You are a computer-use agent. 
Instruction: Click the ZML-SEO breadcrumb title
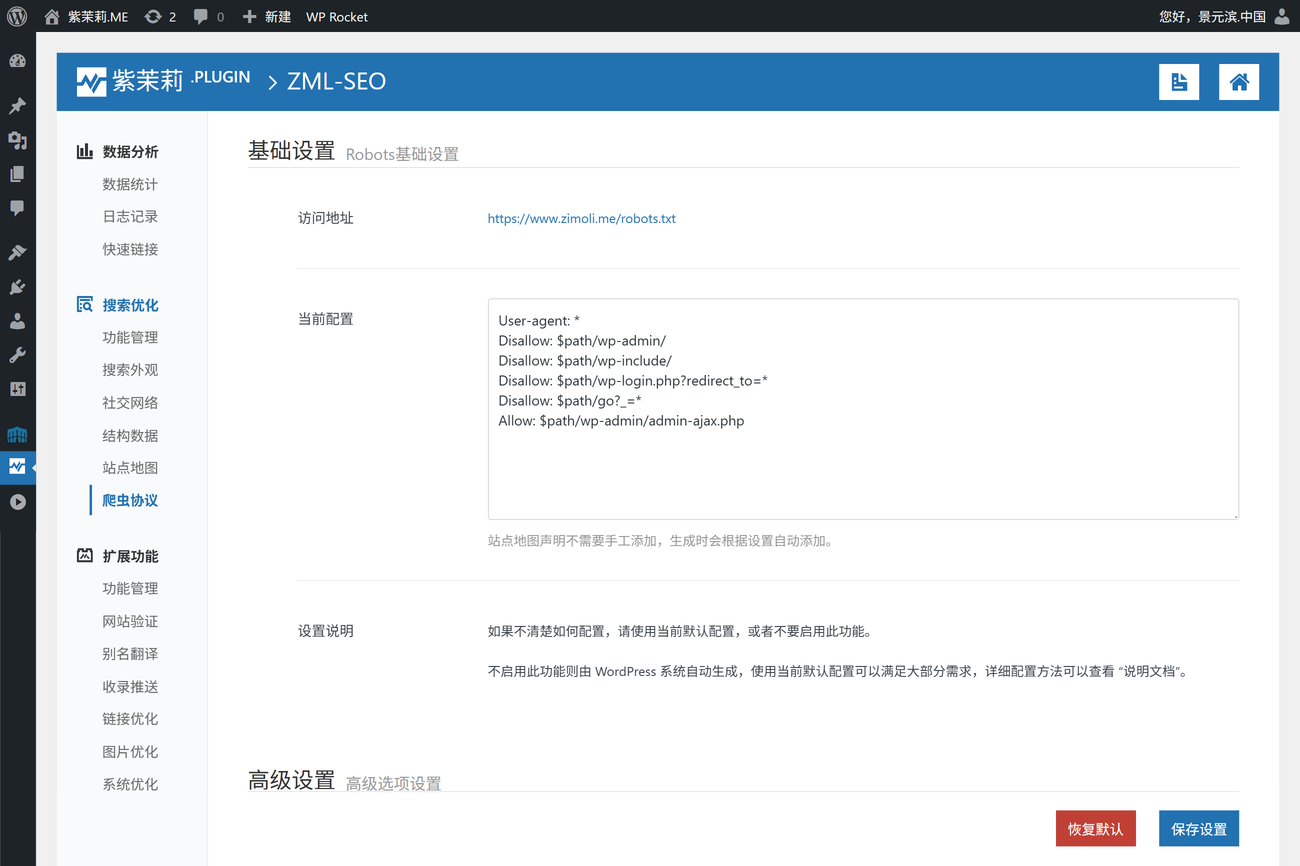click(x=336, y=82)
